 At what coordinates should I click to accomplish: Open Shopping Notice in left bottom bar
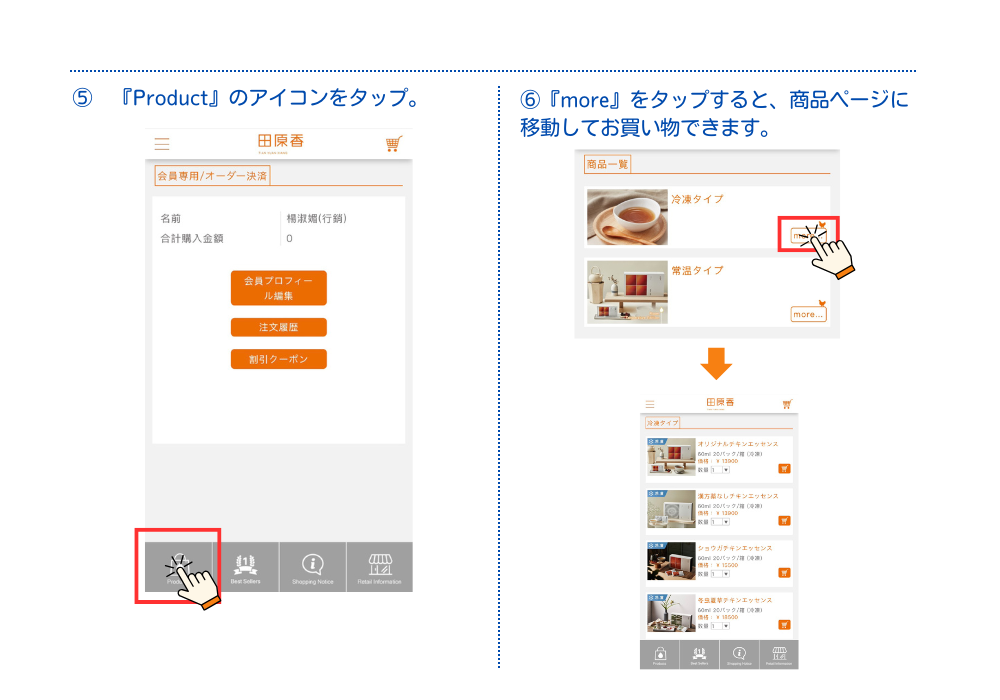click(x=312, y=567)
